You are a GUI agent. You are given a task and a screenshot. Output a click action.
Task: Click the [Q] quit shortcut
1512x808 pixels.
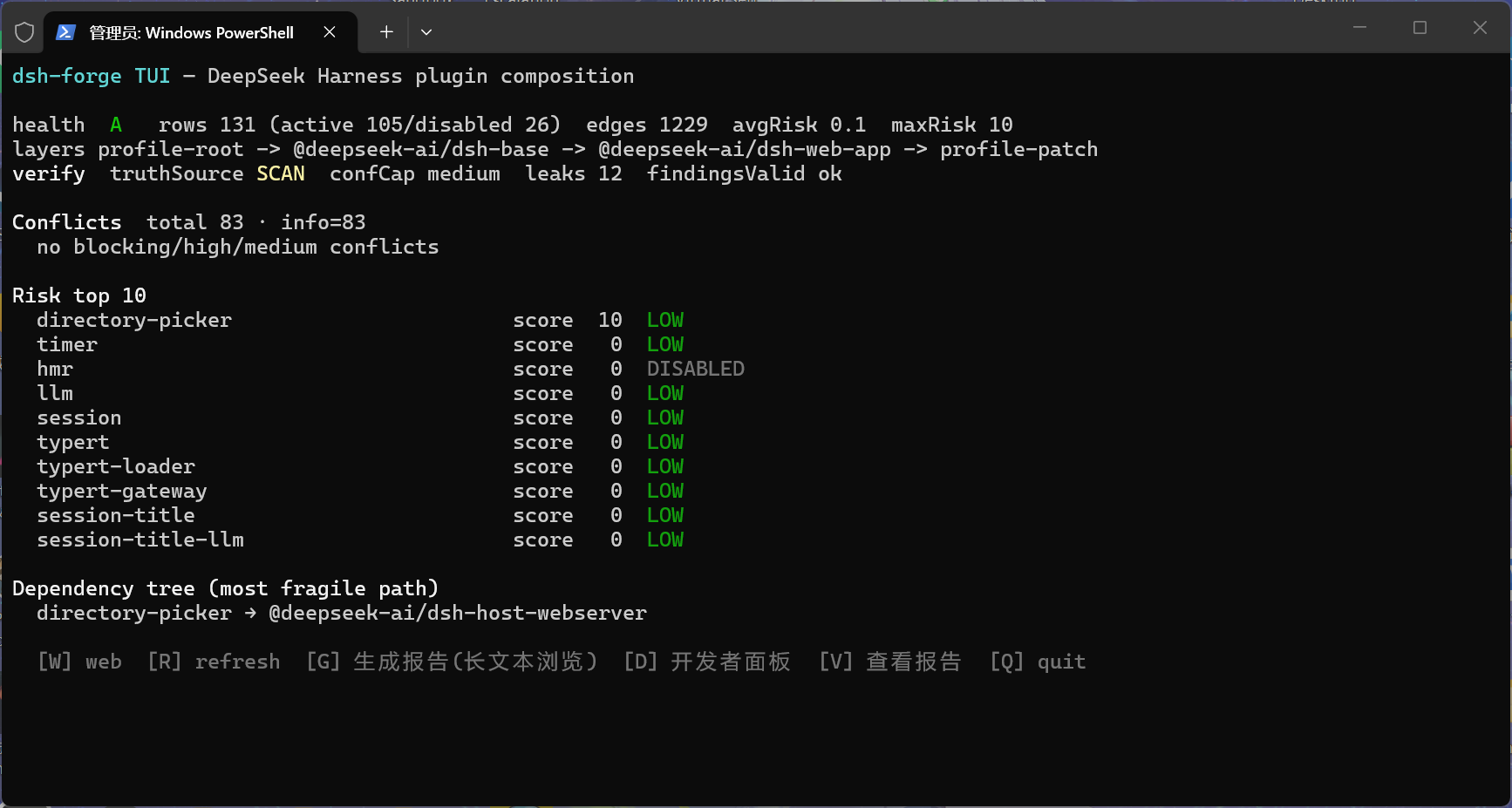(x=1038, y=662)
